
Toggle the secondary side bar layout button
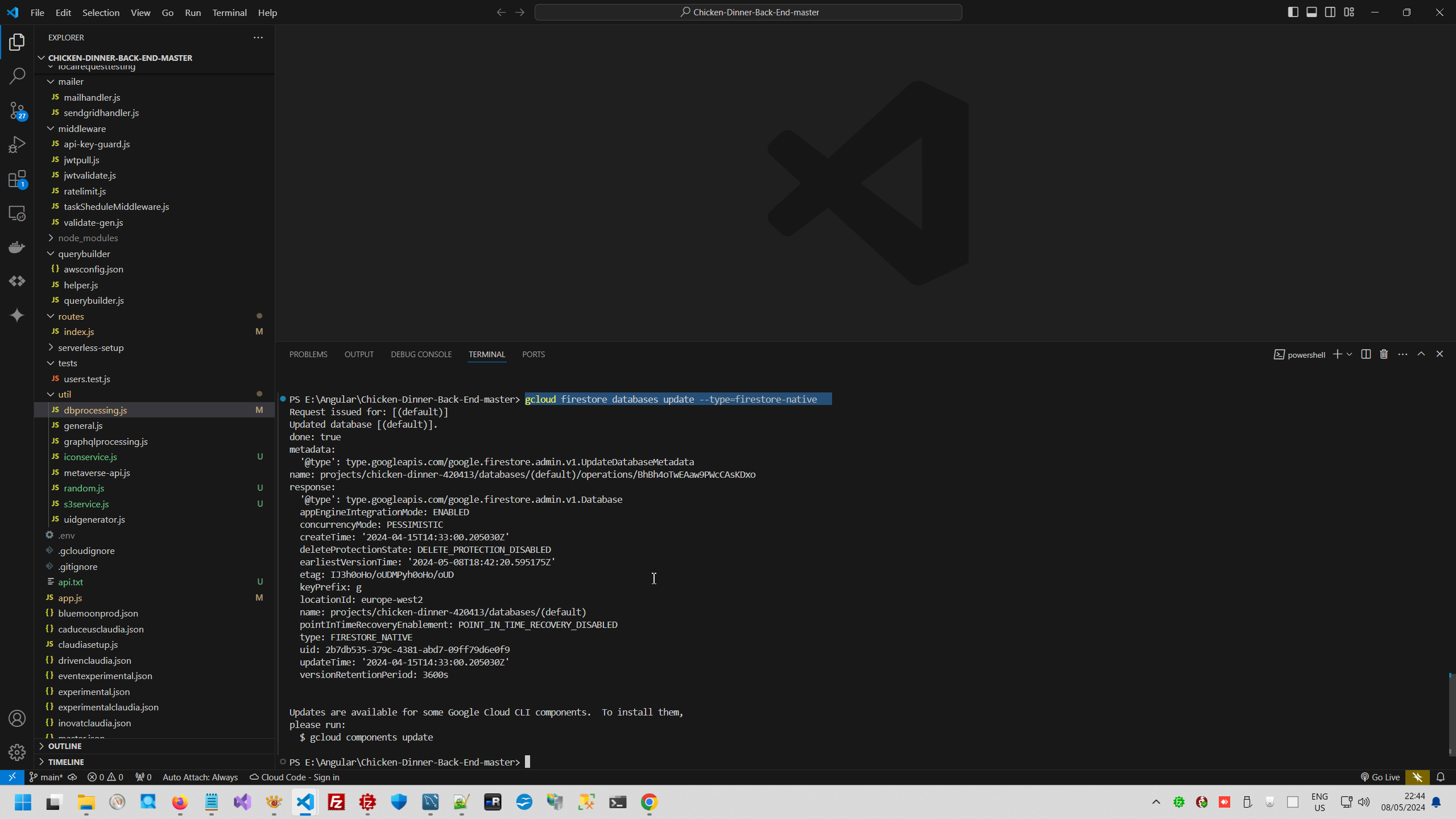tap(1330, 12)
